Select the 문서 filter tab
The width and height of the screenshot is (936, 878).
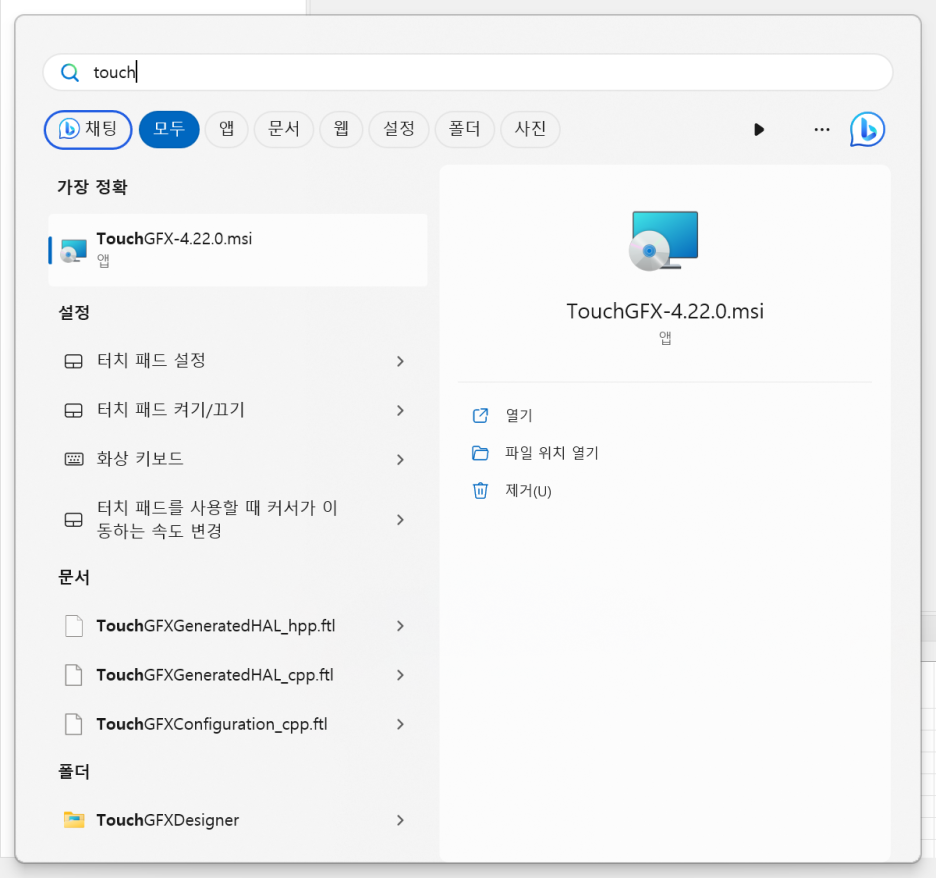284,129
